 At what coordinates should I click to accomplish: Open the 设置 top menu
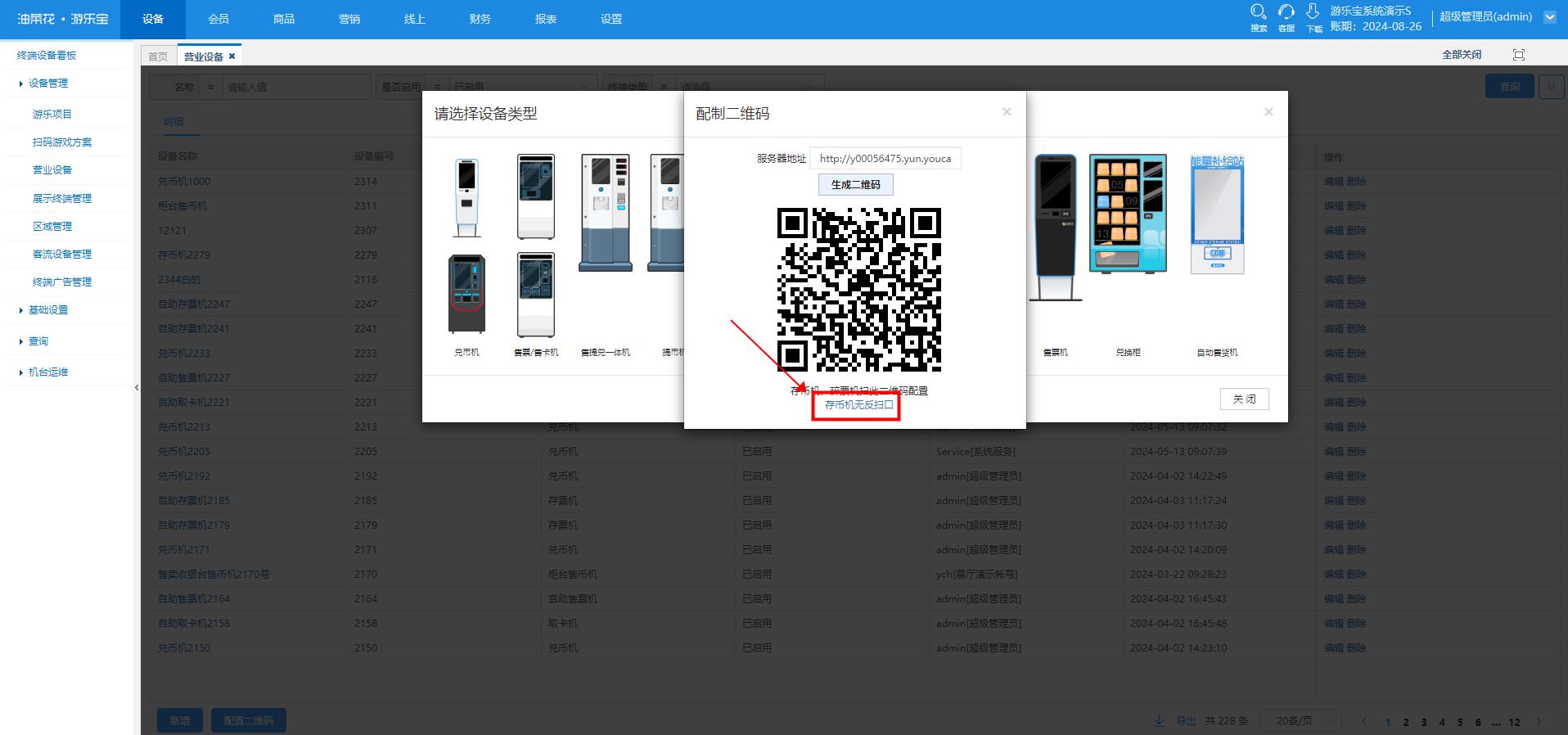611,19
